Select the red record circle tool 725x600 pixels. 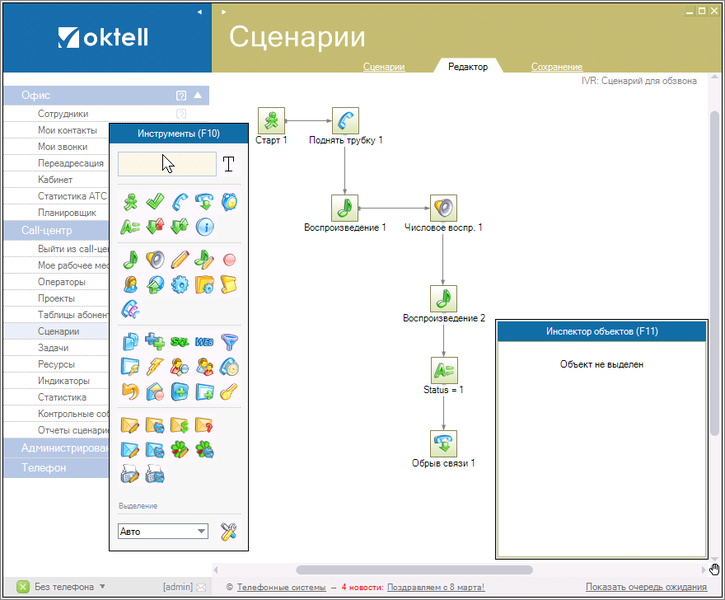[x=229, y=260]
